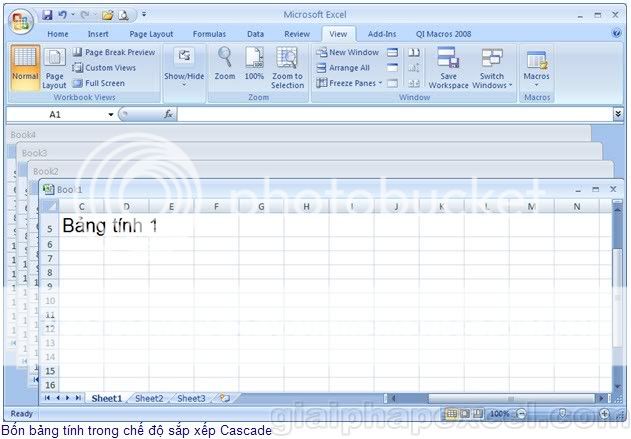
Task: Switch to Page Layout view
Action: coord(54,68)
